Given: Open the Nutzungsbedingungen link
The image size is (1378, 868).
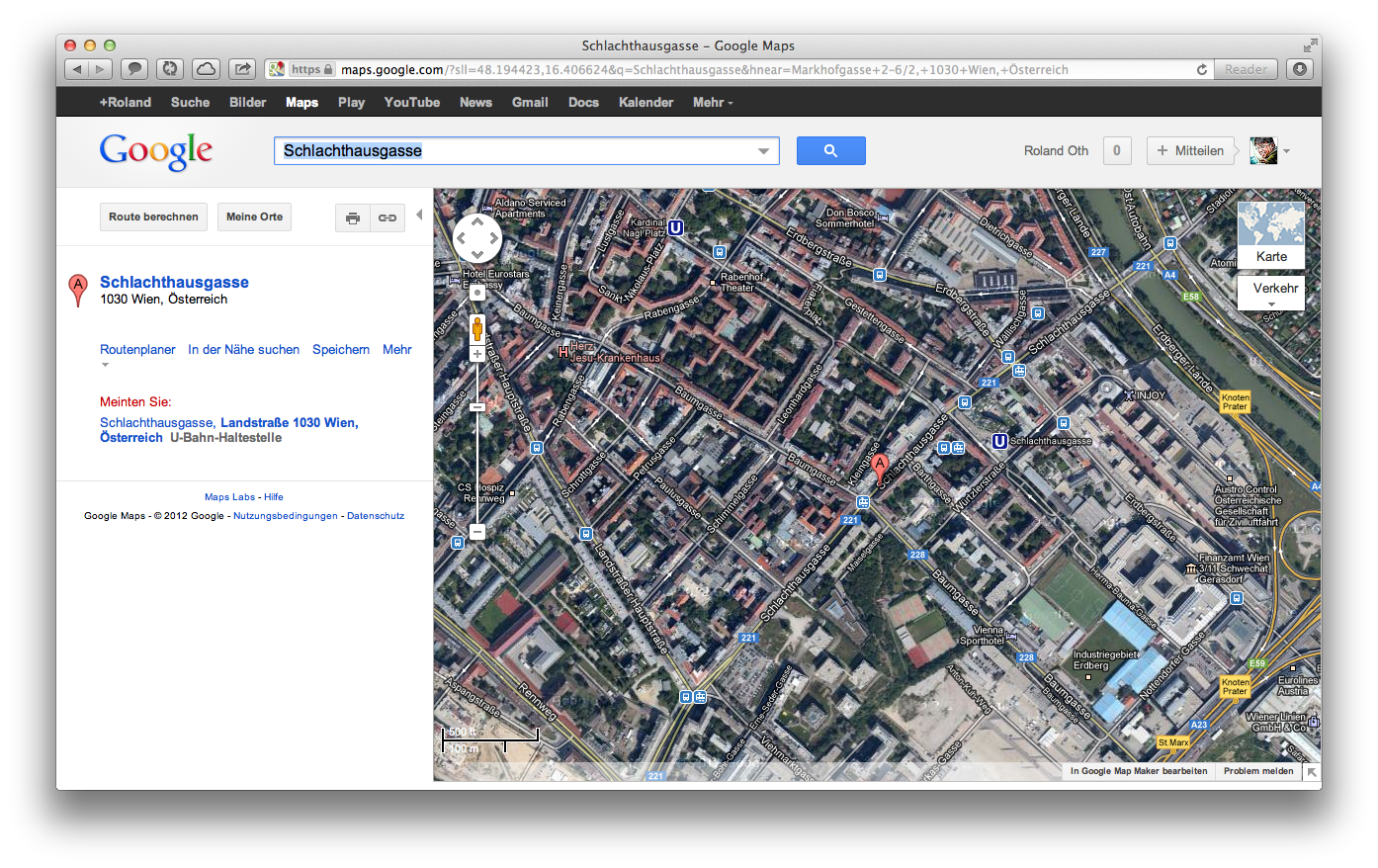Looking at the screenshot, I should click(x=286, y=516).
